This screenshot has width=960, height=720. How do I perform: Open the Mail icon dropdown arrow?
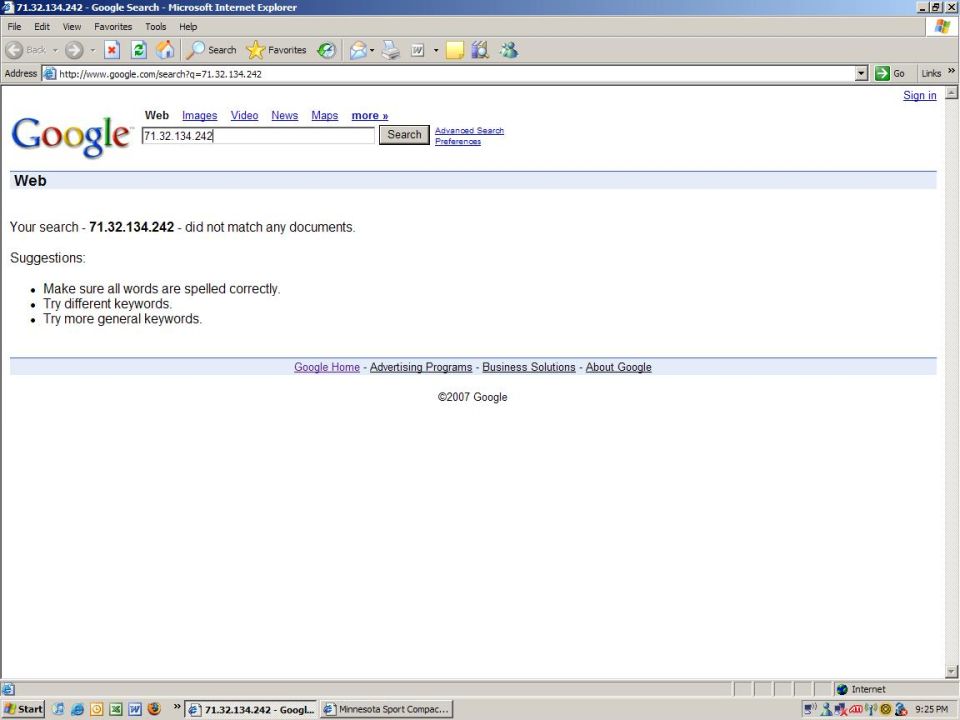click(372, 50)
